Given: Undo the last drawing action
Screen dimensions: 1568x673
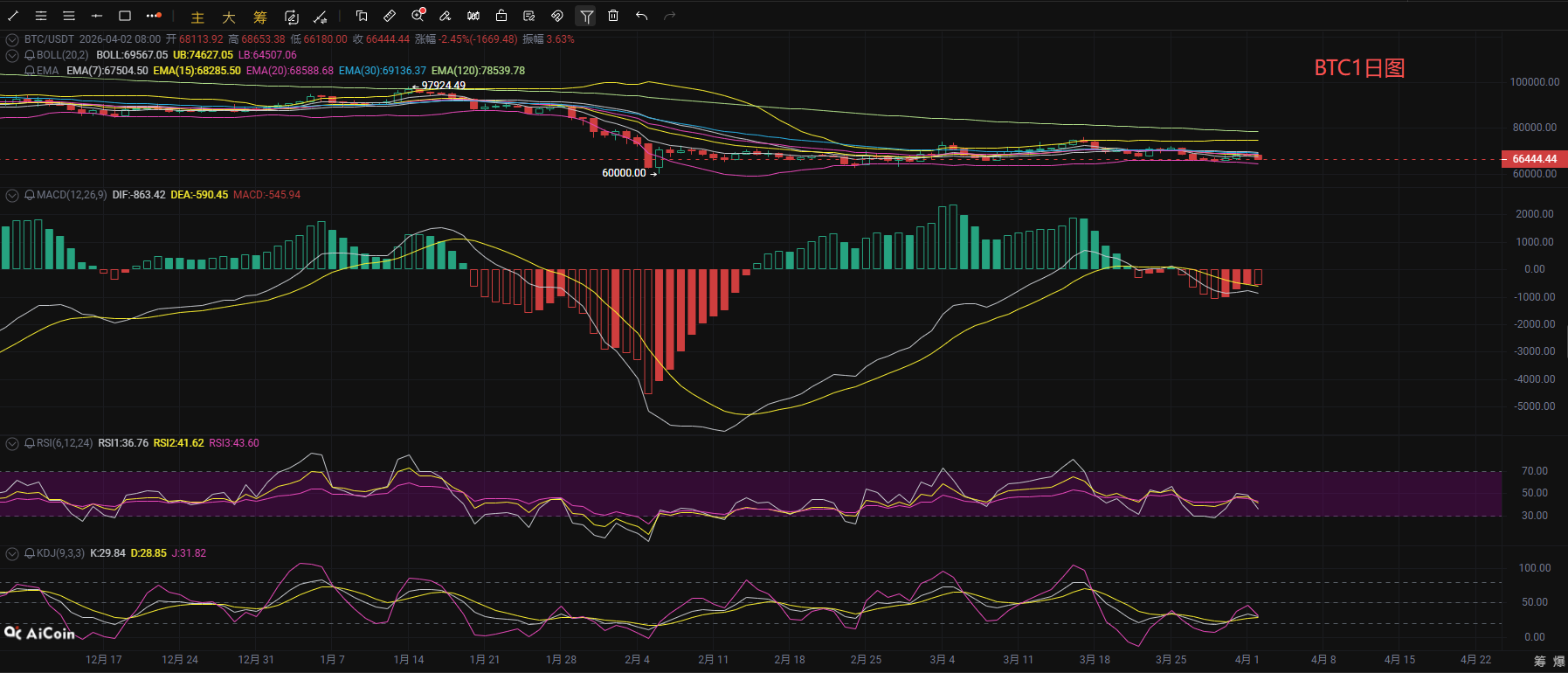Looking at the screenshot, I should [x=642, y=16].
